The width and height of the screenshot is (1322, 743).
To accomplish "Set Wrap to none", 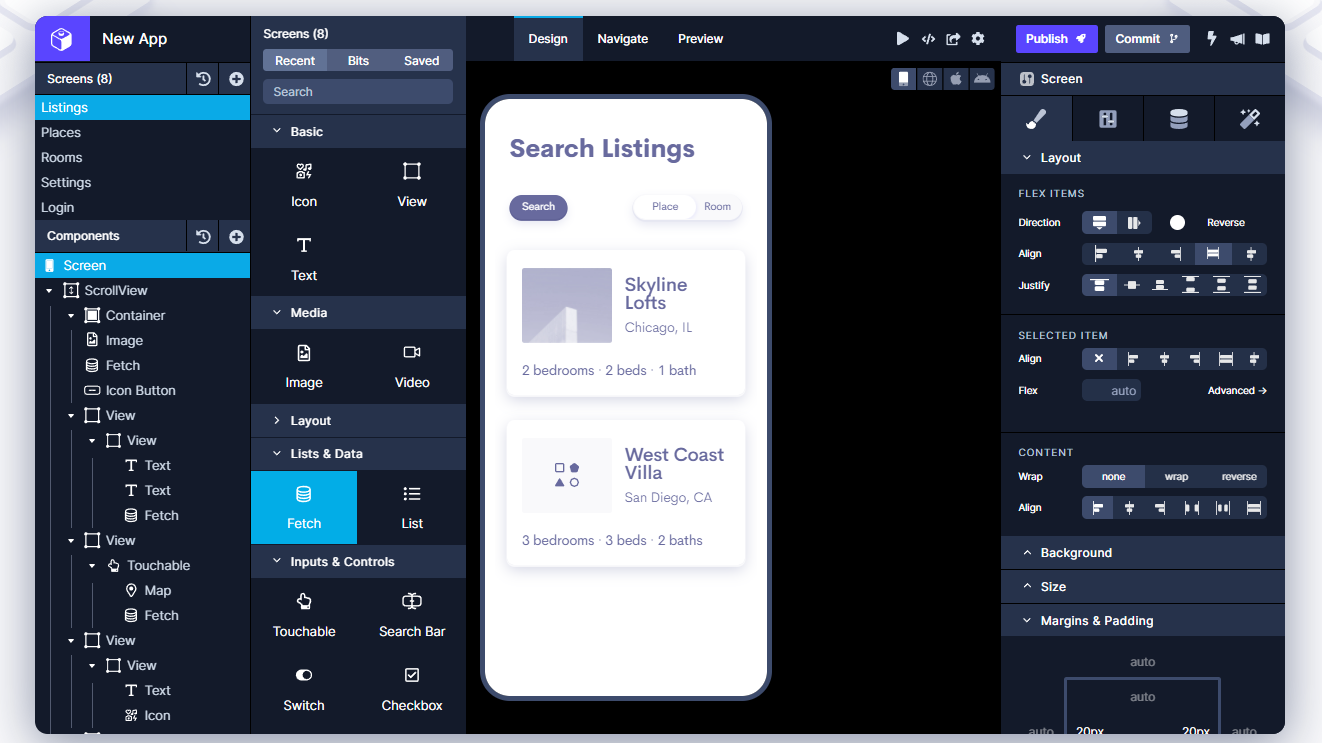I will [x=1113, y=477].
